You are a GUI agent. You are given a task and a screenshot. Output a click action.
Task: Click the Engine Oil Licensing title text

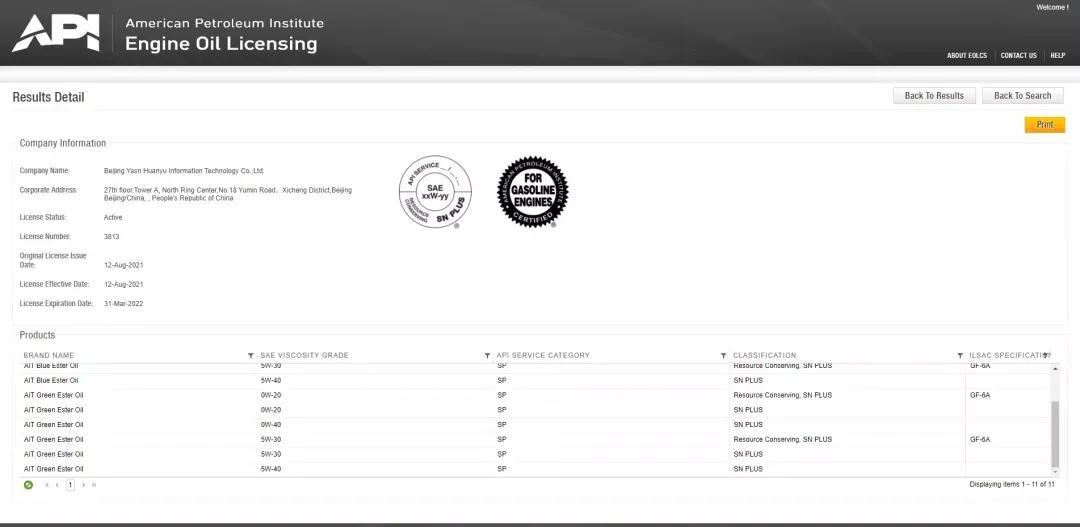(x=221, y=44)
